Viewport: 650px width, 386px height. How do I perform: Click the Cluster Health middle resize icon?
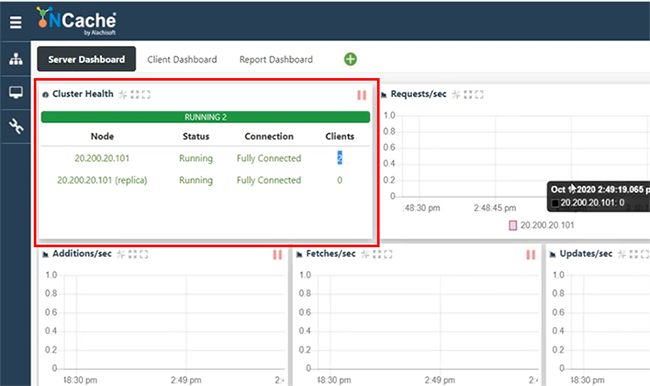coord(135,95)
